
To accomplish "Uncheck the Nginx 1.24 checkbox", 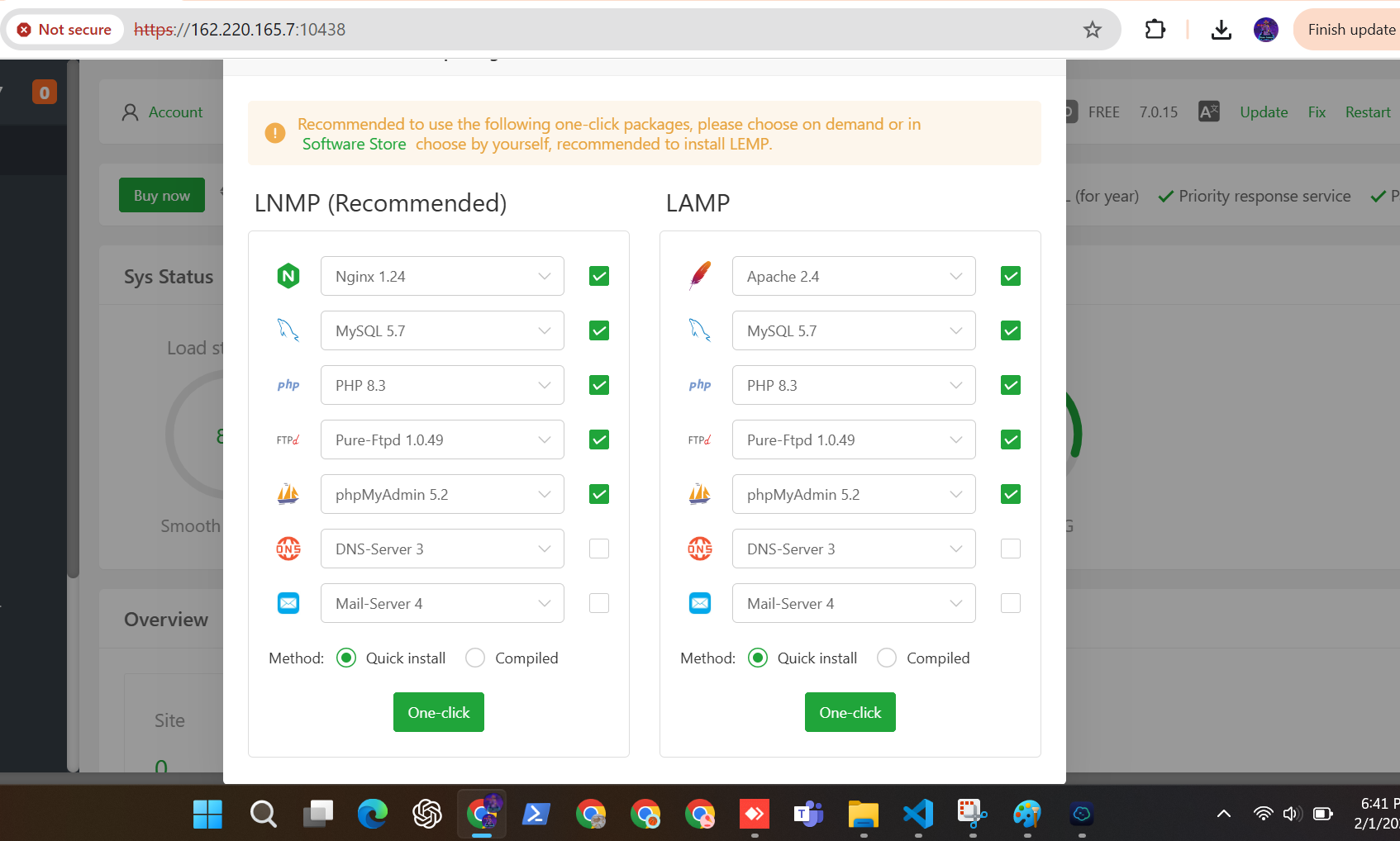I will click(x=599, y=276).
